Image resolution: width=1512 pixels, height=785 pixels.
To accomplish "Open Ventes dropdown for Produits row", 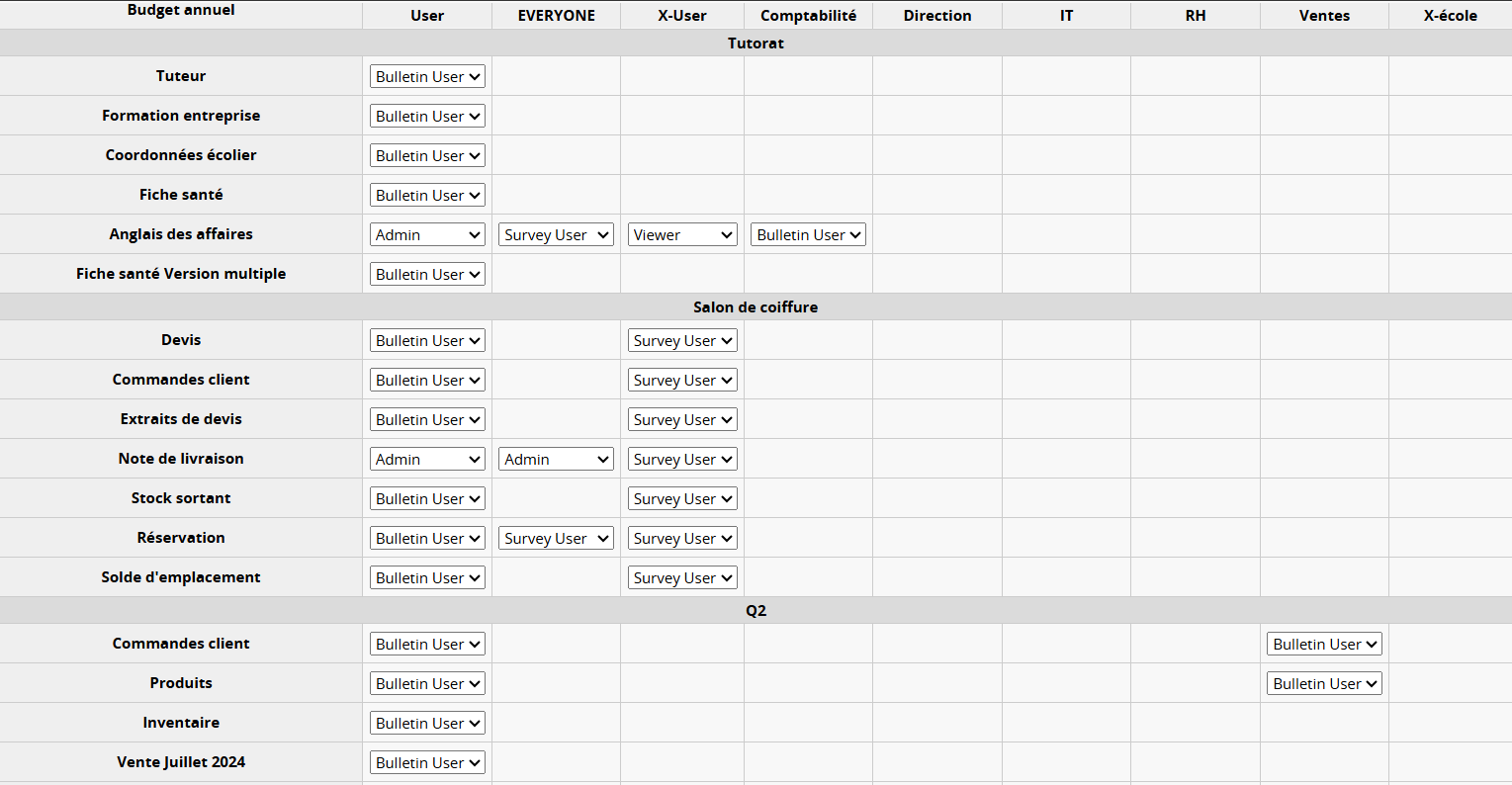I will coord(1324,683).
